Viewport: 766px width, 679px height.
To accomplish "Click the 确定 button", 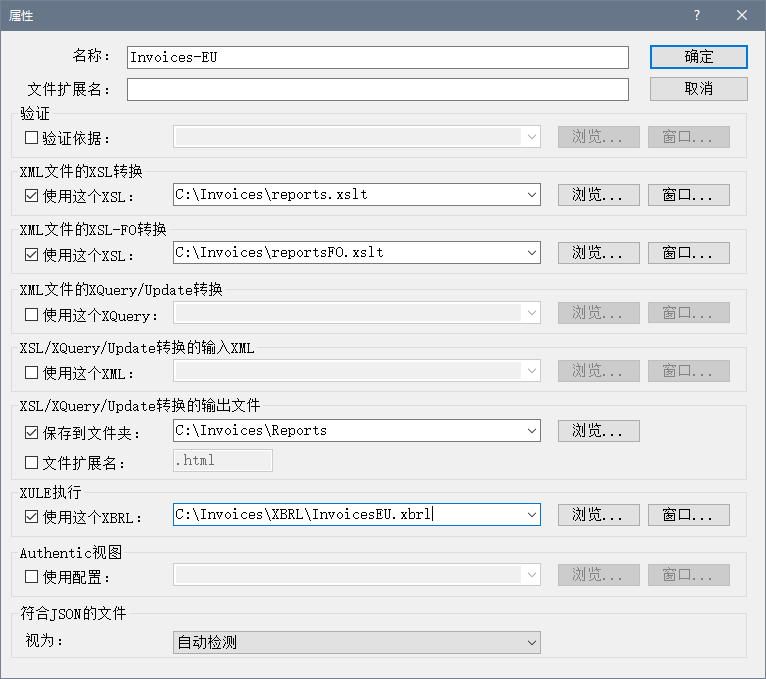I will [x=698, y=57].
